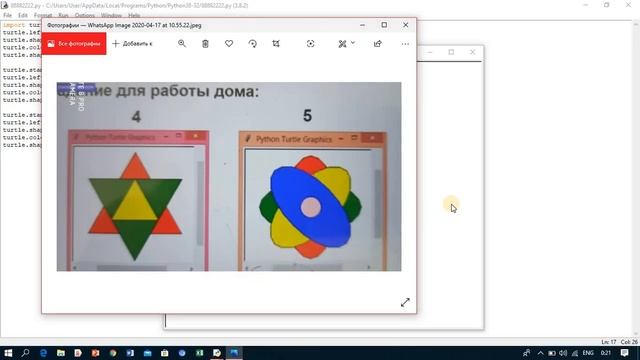The width and height of the screenshot is (640, 360).
Task: Open the File menu in IDLE
Action: 7,16
